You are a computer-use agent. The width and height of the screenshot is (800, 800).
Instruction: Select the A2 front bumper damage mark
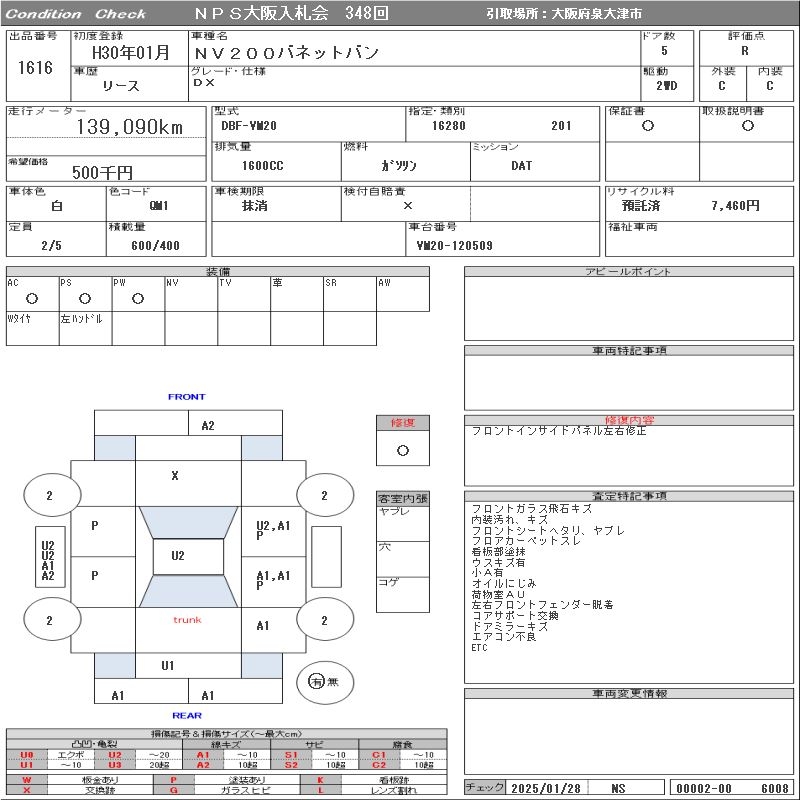tap(208, 426)
